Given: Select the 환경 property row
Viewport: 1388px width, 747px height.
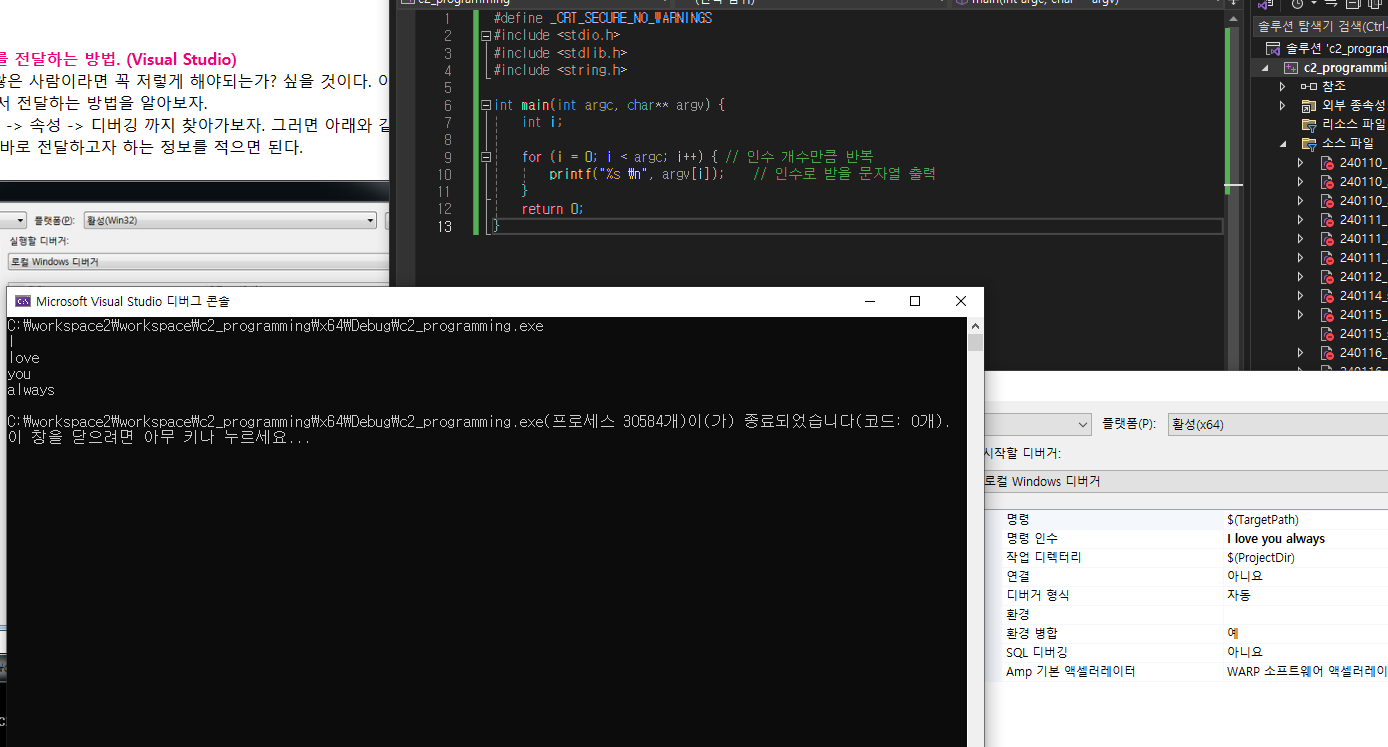Looking at the screenshot, I should click(x=1196, y=614).
